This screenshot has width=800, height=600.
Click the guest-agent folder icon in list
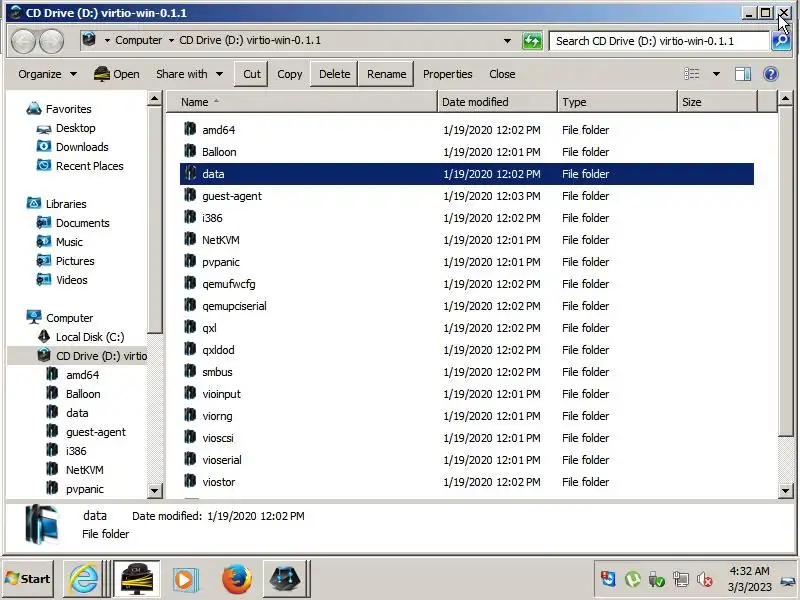(x=190, y=195)
